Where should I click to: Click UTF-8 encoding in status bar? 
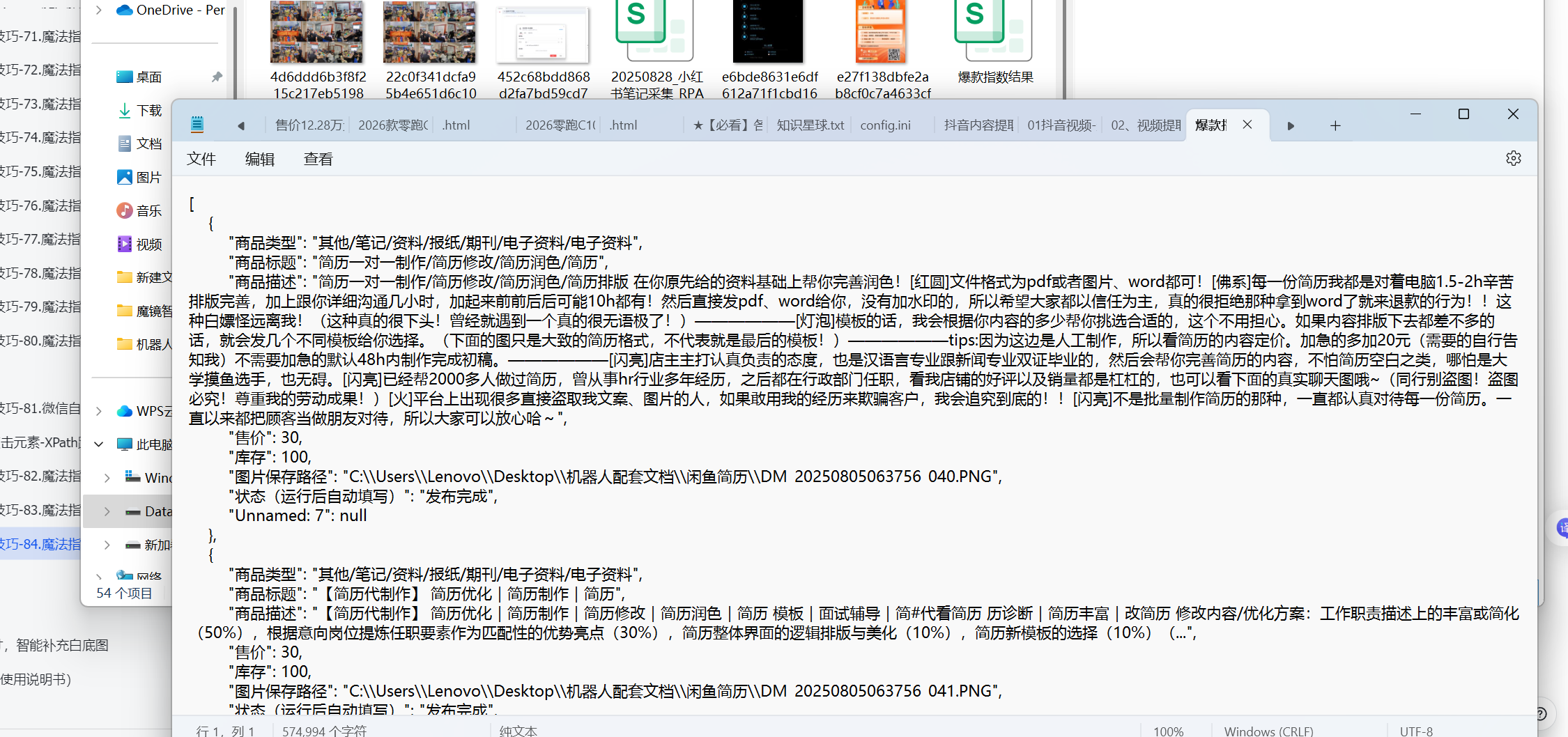[1416, 731]
